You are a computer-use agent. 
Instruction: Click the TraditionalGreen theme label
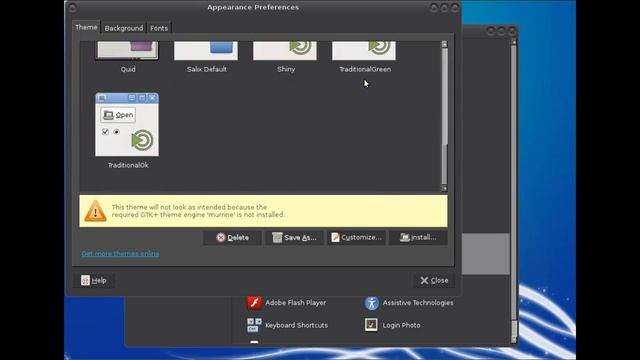365,69
